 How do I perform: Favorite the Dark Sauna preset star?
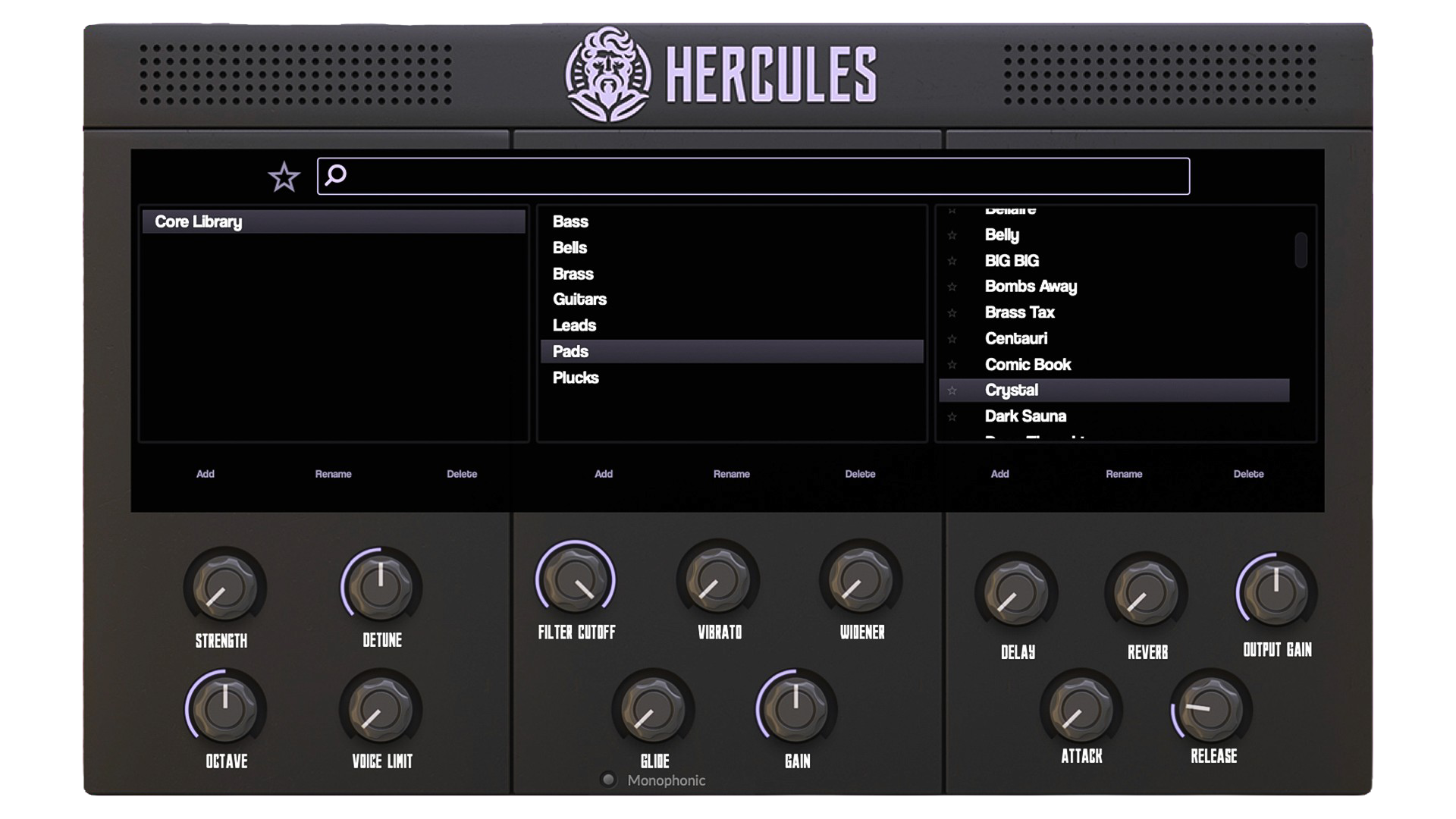click(952, 416)
